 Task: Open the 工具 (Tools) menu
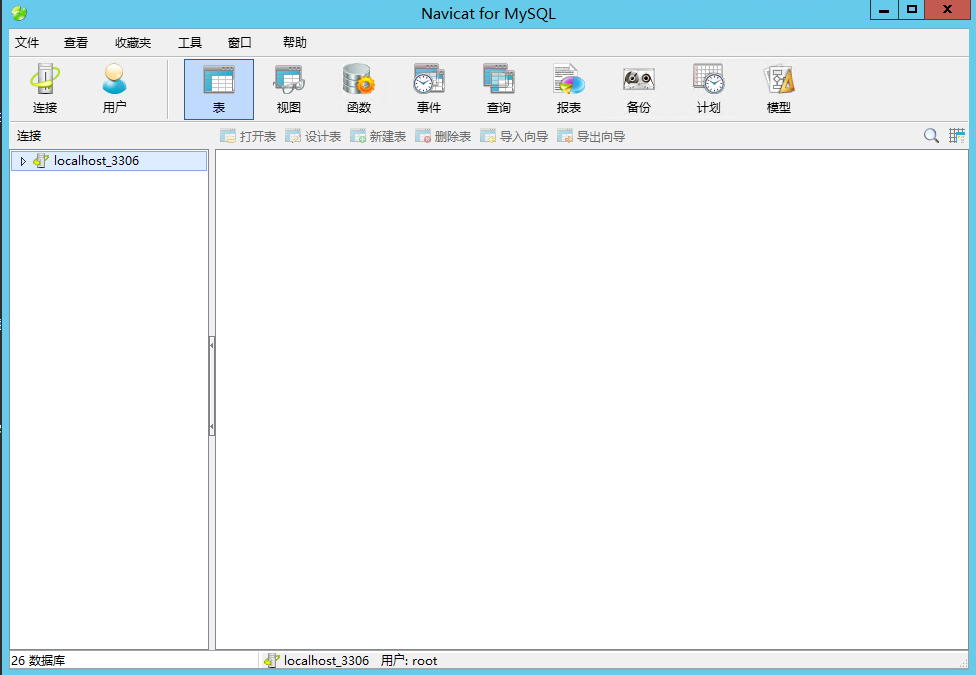tap(189, 42)
